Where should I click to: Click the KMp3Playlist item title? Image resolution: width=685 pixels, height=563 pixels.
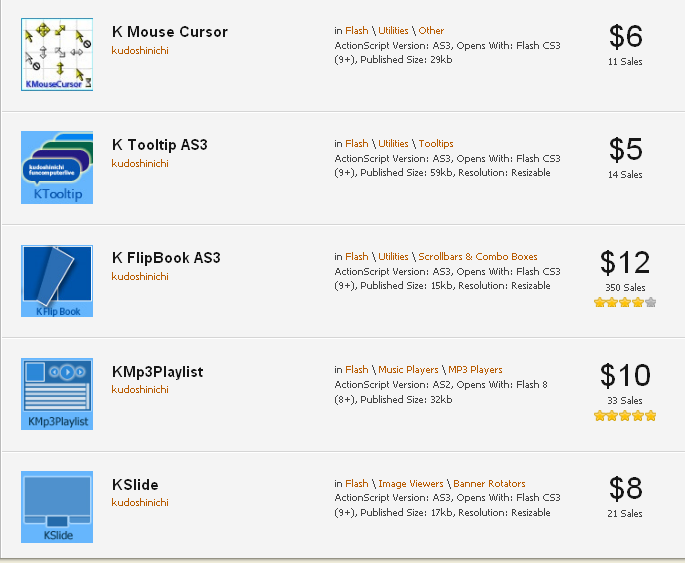click(x=157, y=372)
